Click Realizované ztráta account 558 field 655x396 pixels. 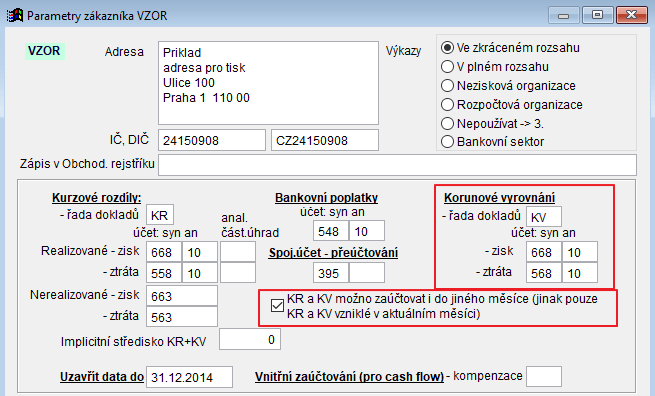(164, 273)
